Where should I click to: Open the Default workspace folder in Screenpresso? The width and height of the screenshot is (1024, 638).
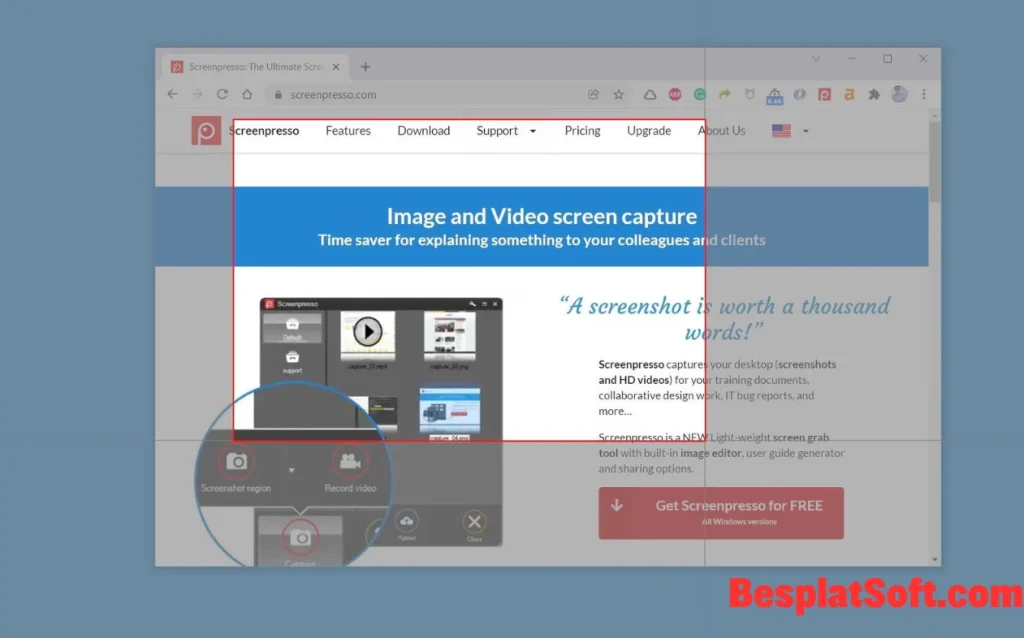[291, 328]
